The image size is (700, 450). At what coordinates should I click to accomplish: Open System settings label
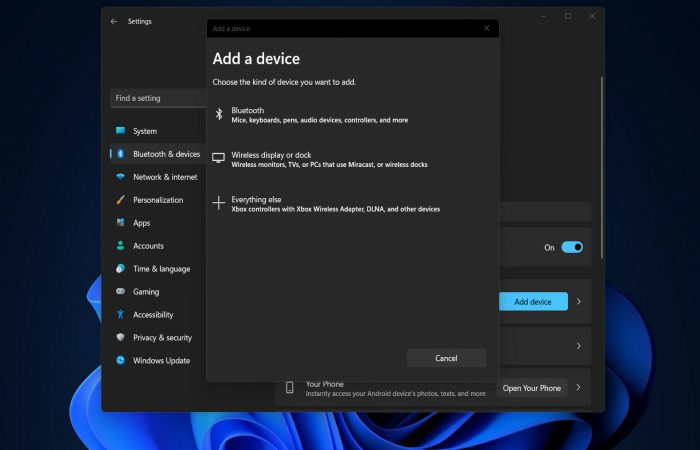tap(145, 131)
